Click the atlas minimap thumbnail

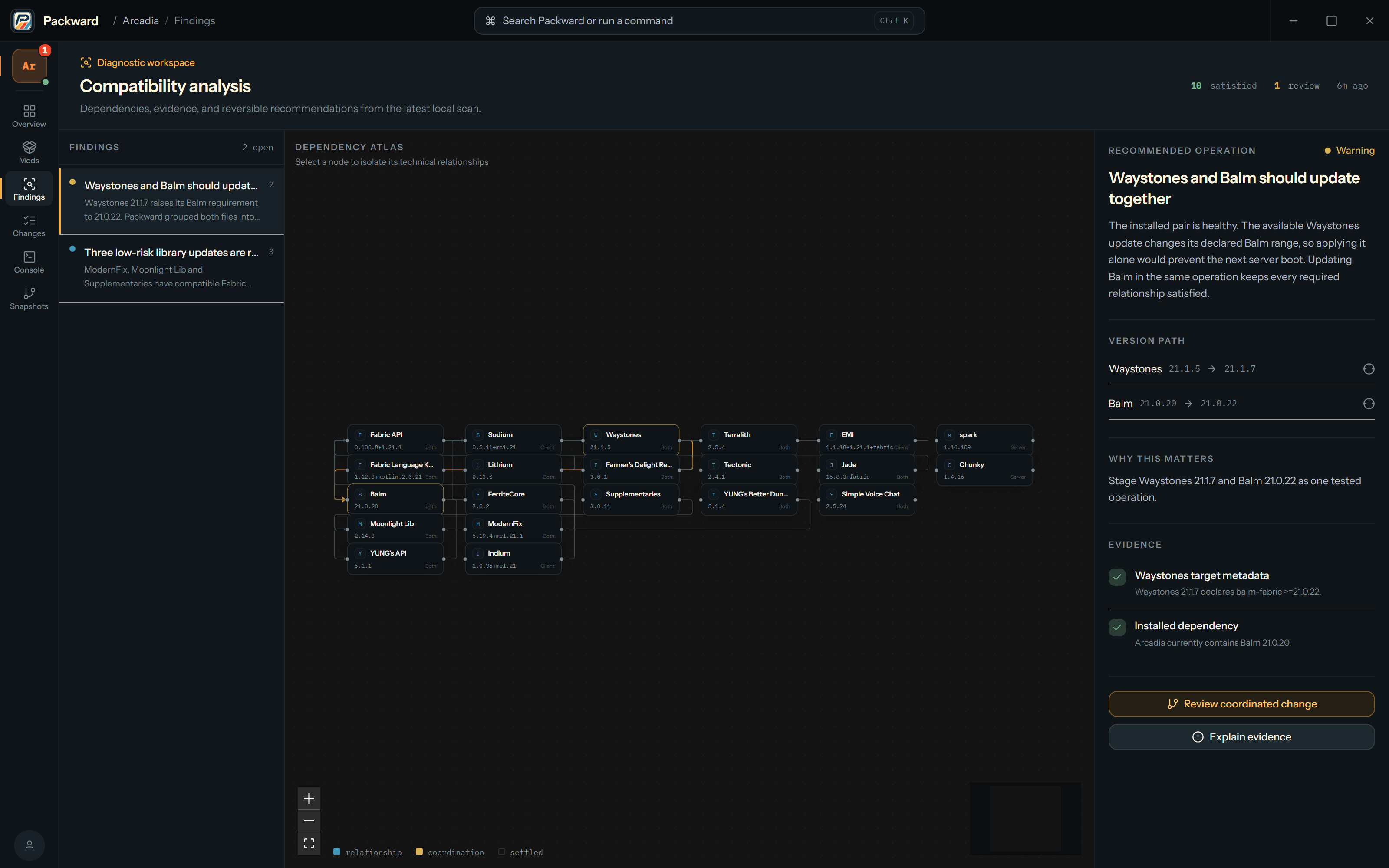pos(1025,818)
